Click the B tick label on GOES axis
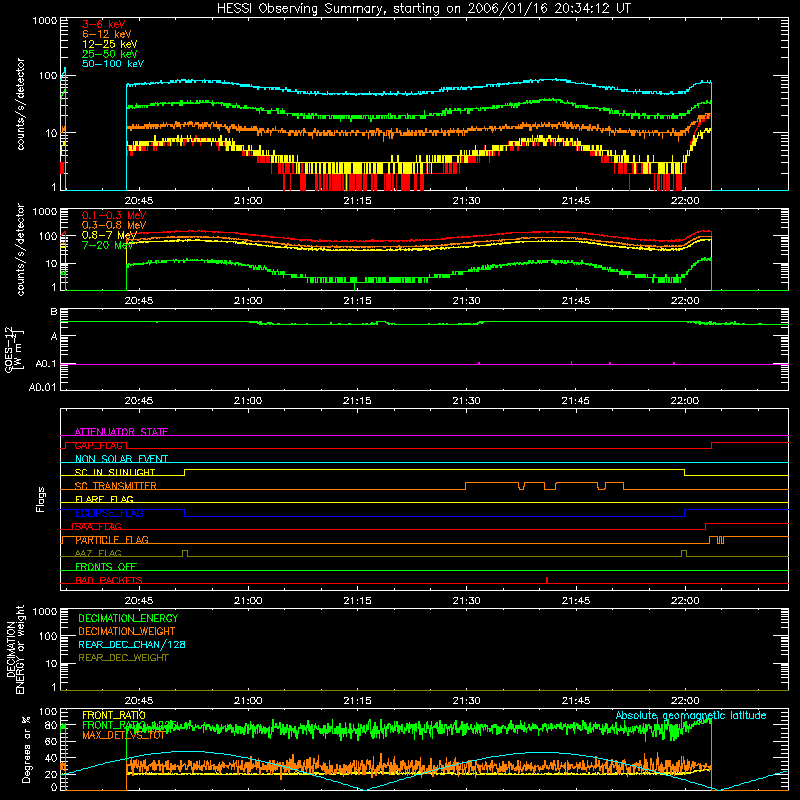Screen dimensions: 800x800 click(x=54, y=312)
